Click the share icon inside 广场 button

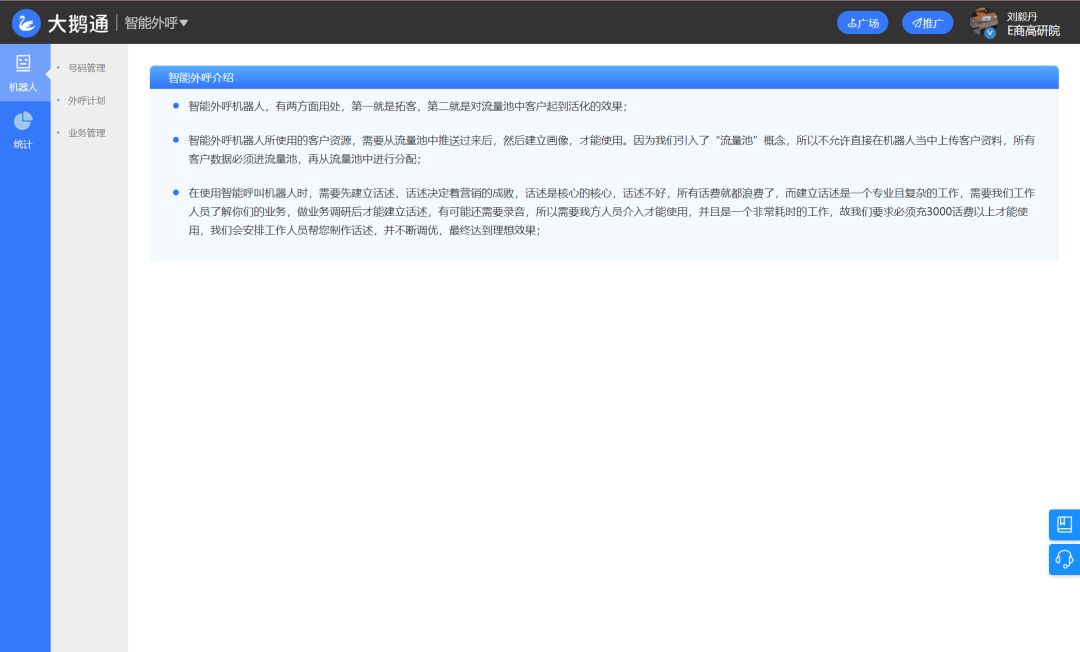[851, 22]
